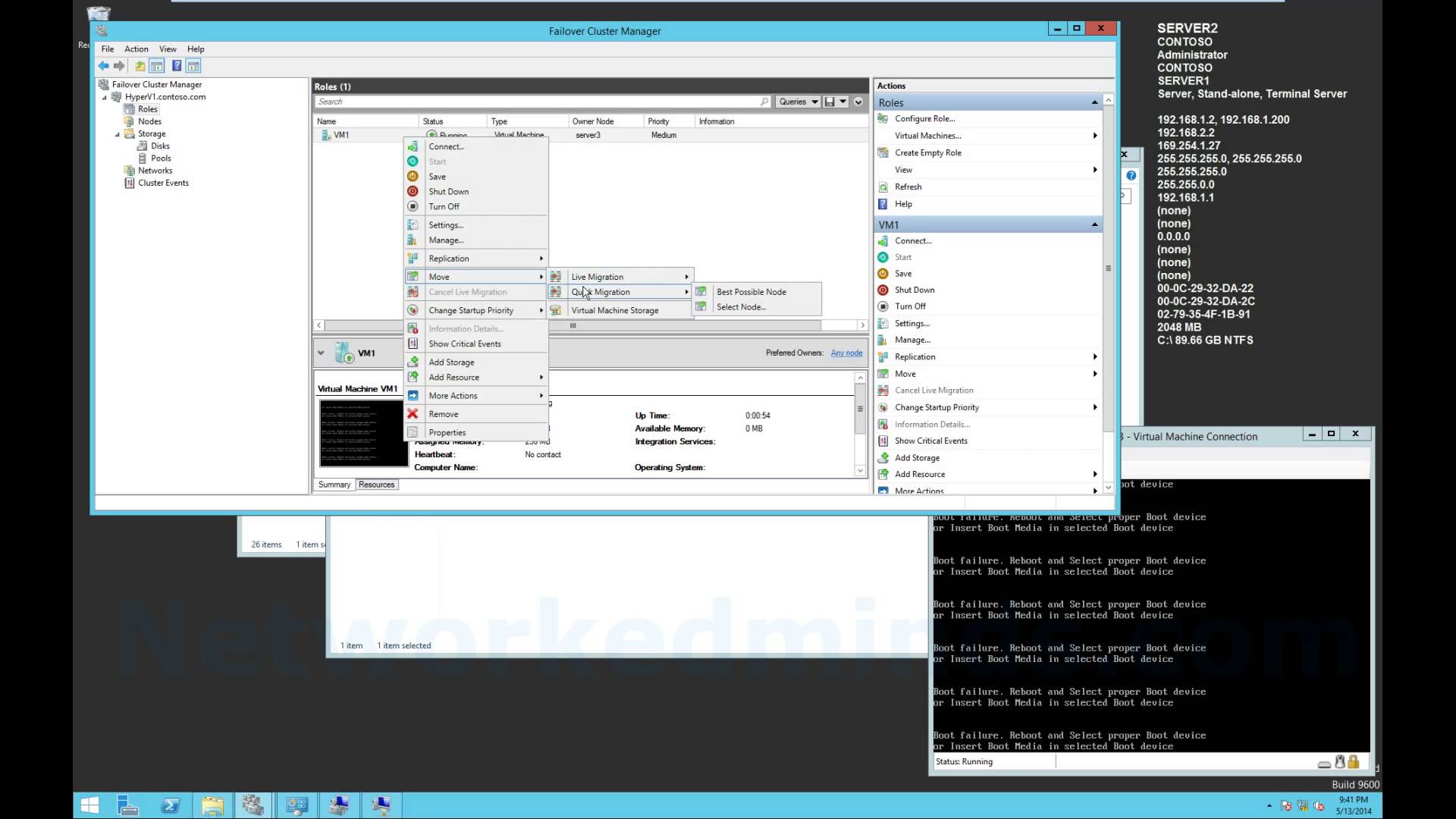Click Refresh icon in Actions pane
Viewport: 1456px width, 819px height.
pos(883,187)
